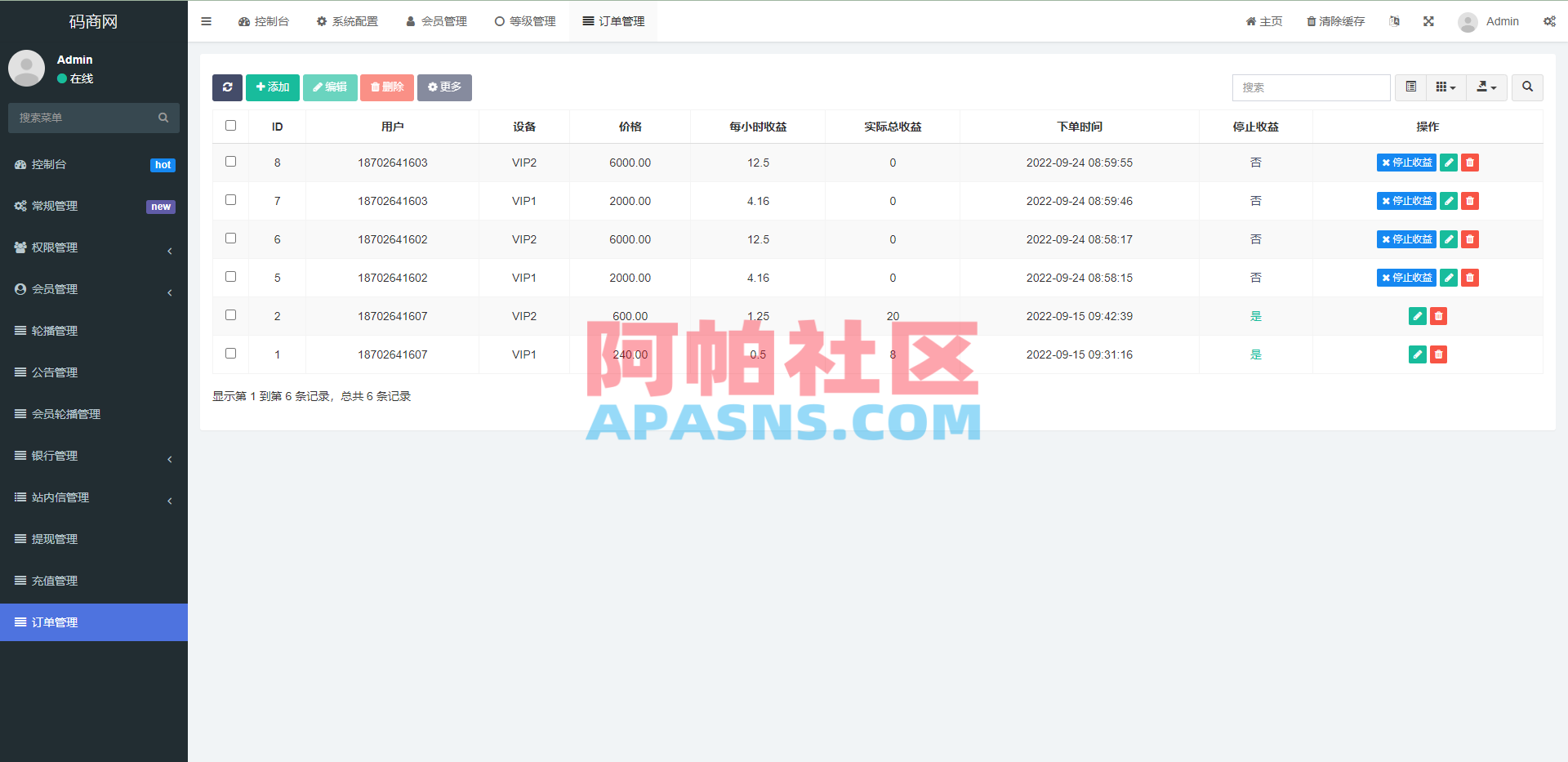Click 停止收益 button on order ID 6
This screenshot has width=1568, height=762.
click(1405, 239)
